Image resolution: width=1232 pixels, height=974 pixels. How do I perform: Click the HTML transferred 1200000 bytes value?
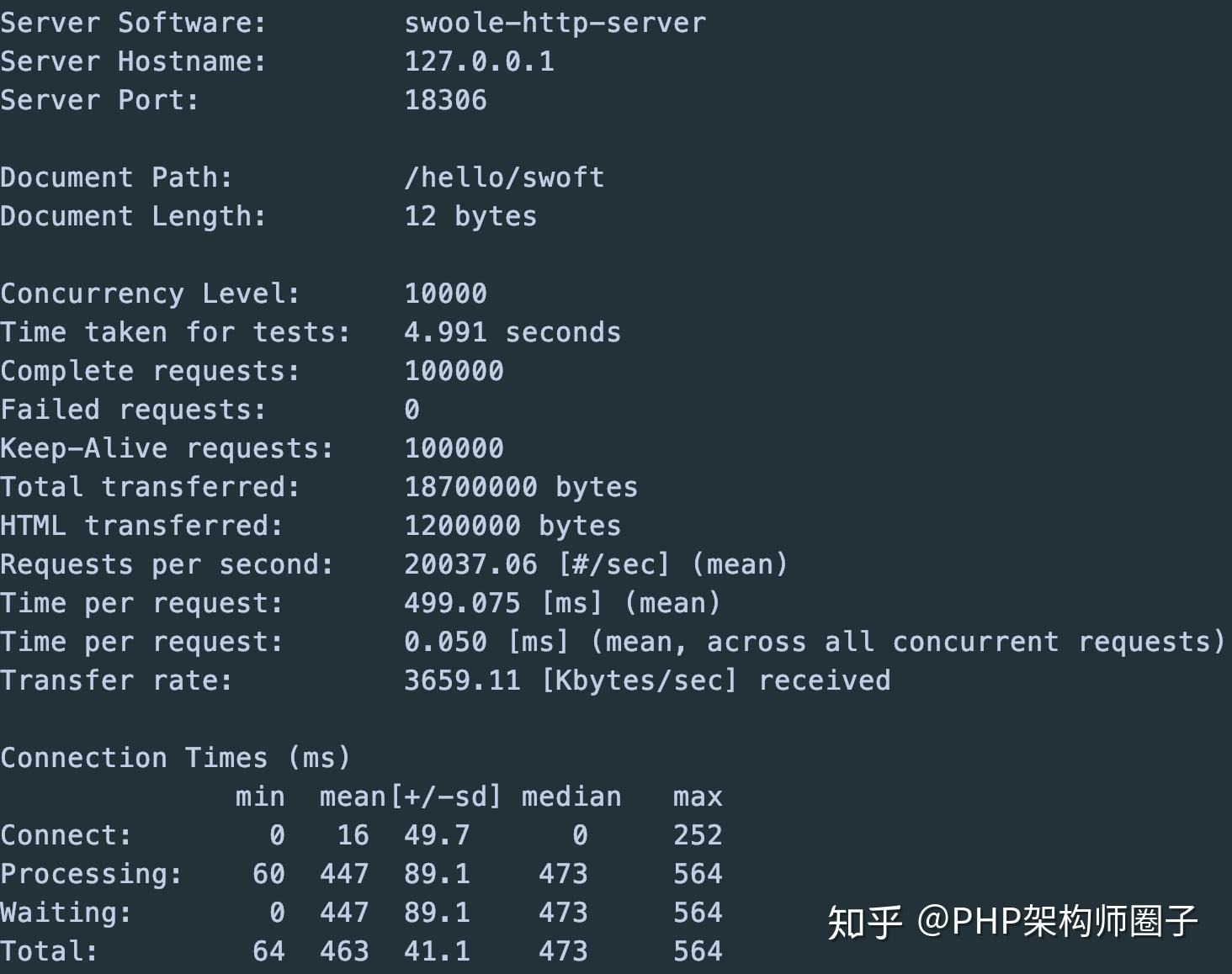point(512,526)
